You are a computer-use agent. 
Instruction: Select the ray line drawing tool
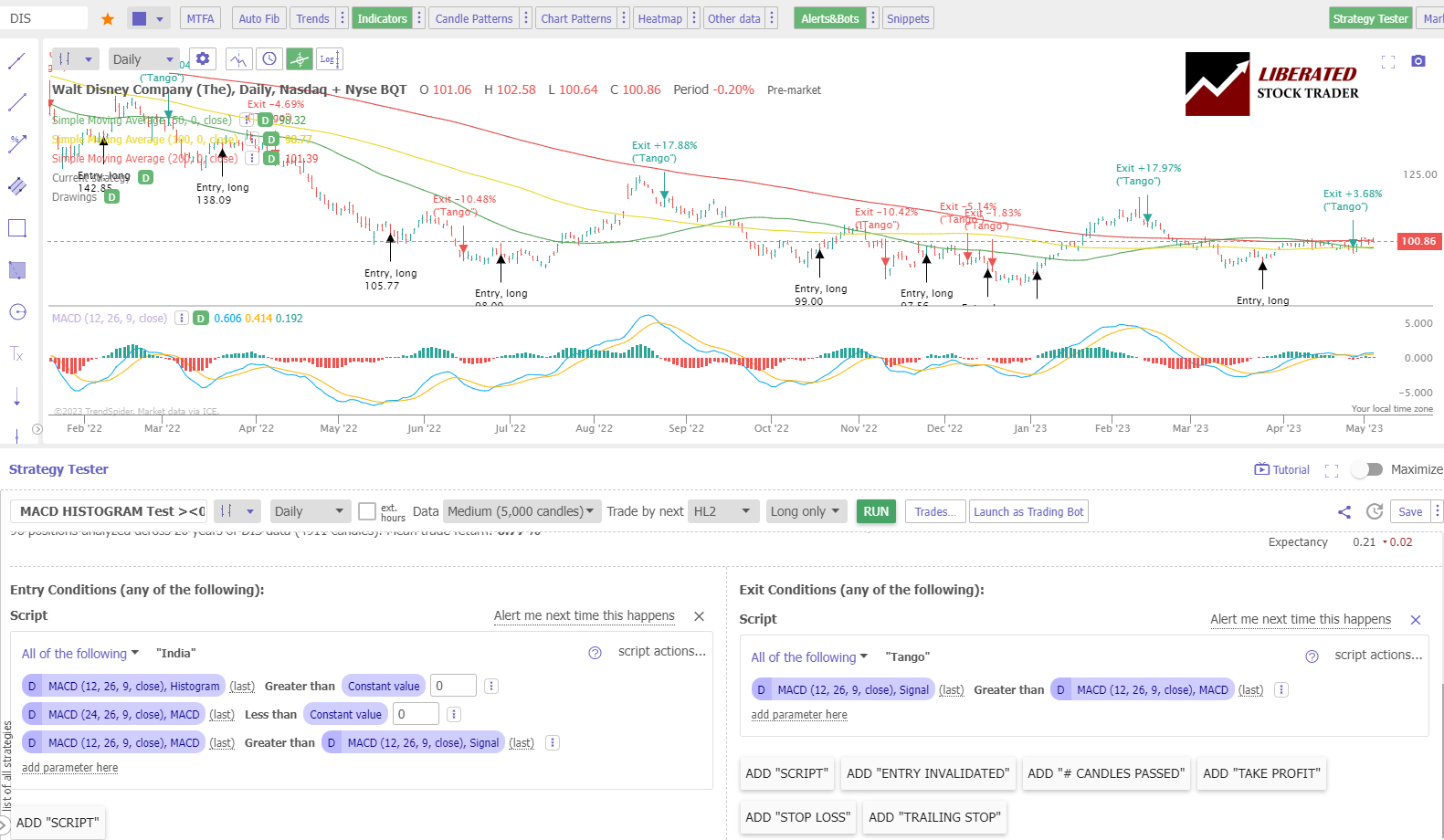(16, 102)
